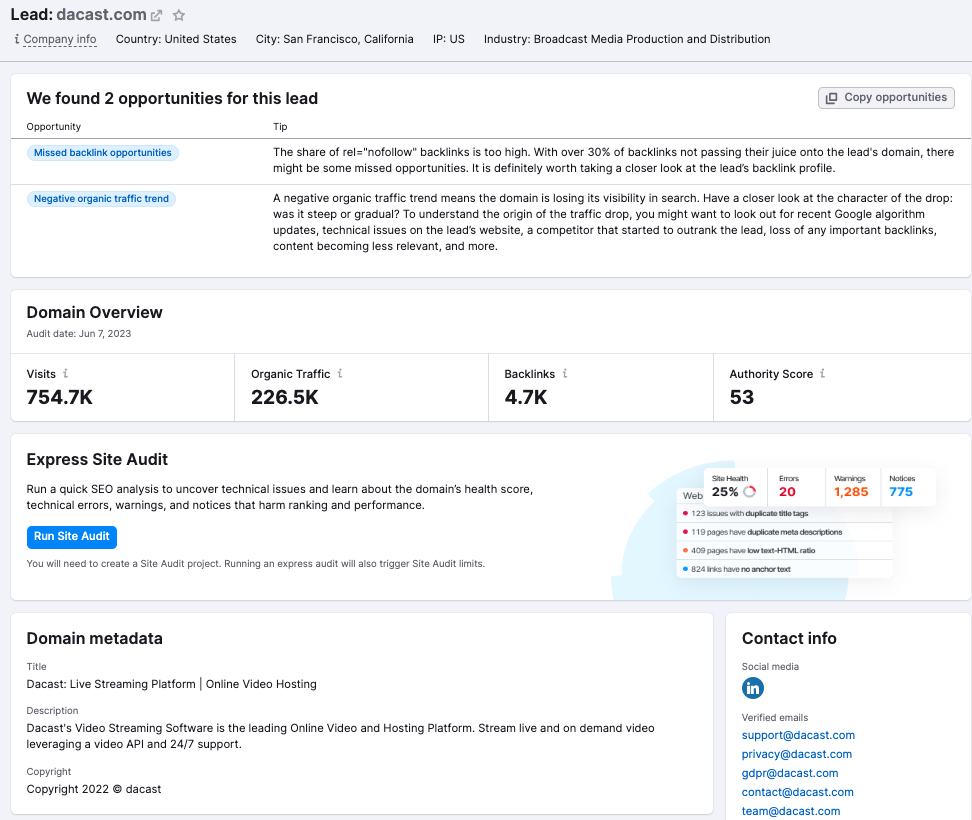This screenshot has width=972, height=820.
Task: Click the Dacast domain title text
Action: click(171, 684)
